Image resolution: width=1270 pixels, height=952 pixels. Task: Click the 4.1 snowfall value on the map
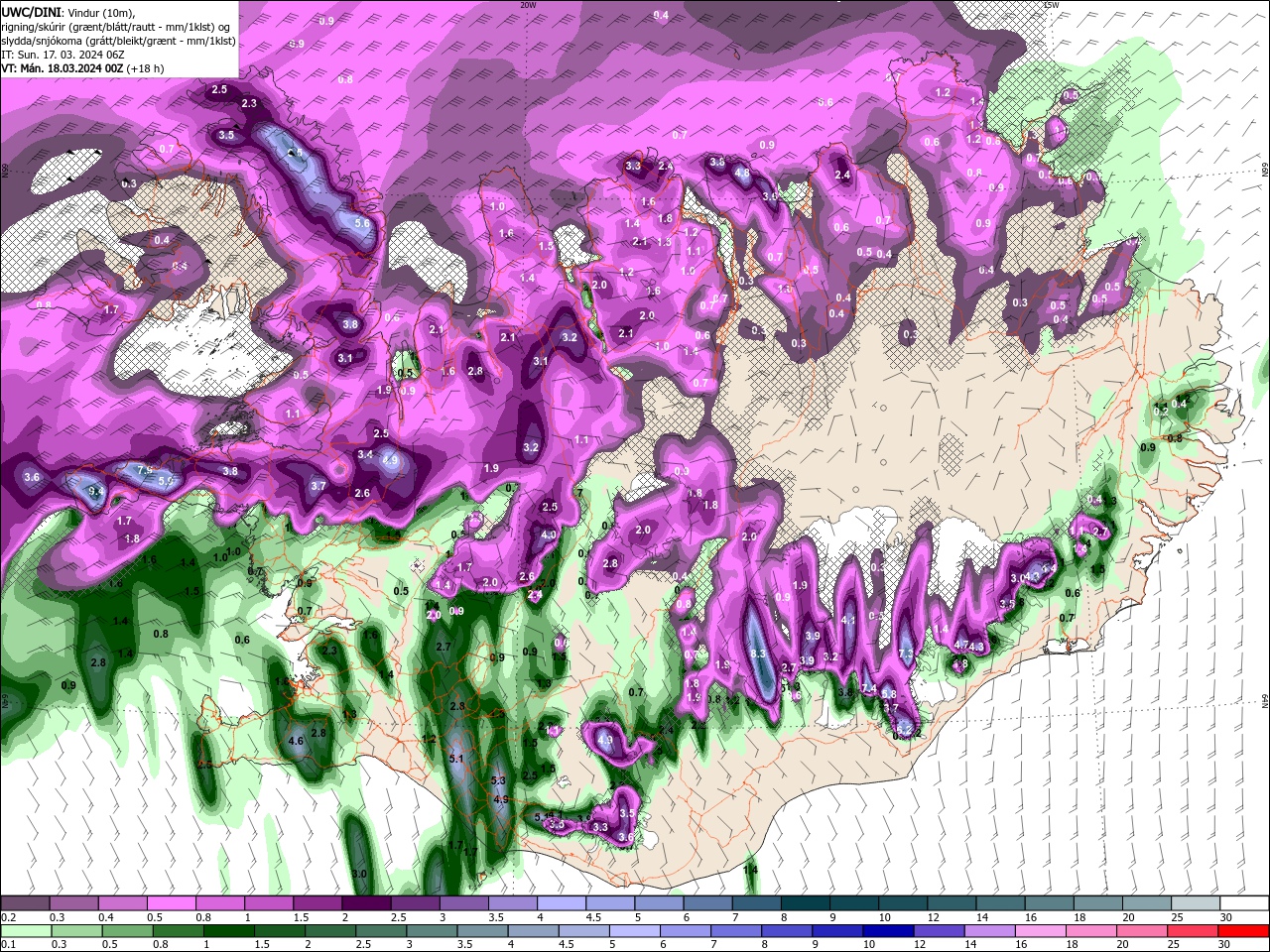coord(848,620)
